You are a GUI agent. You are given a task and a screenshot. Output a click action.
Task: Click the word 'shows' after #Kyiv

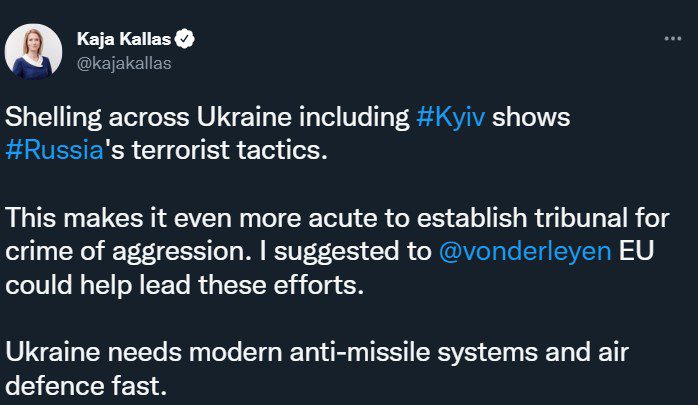pos(531,117)
